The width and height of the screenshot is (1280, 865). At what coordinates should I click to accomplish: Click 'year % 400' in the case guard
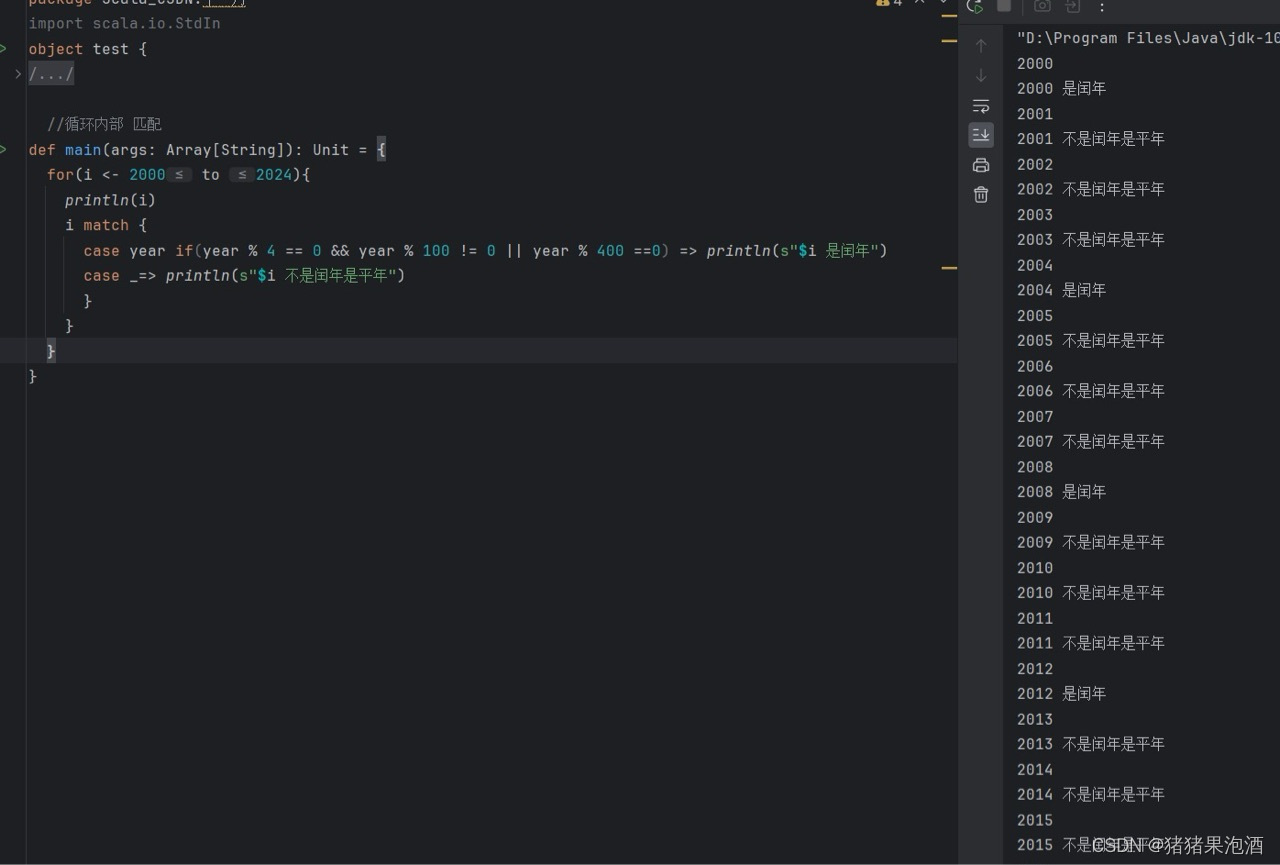[x=578, y=250]
